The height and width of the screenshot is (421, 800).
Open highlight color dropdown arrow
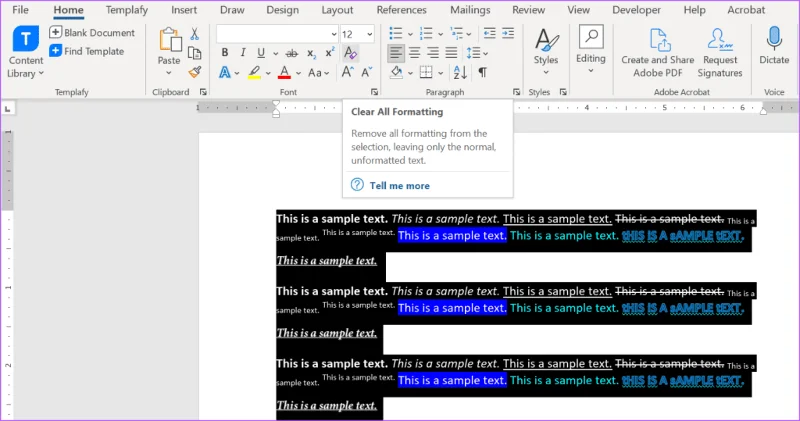(268, 73)
